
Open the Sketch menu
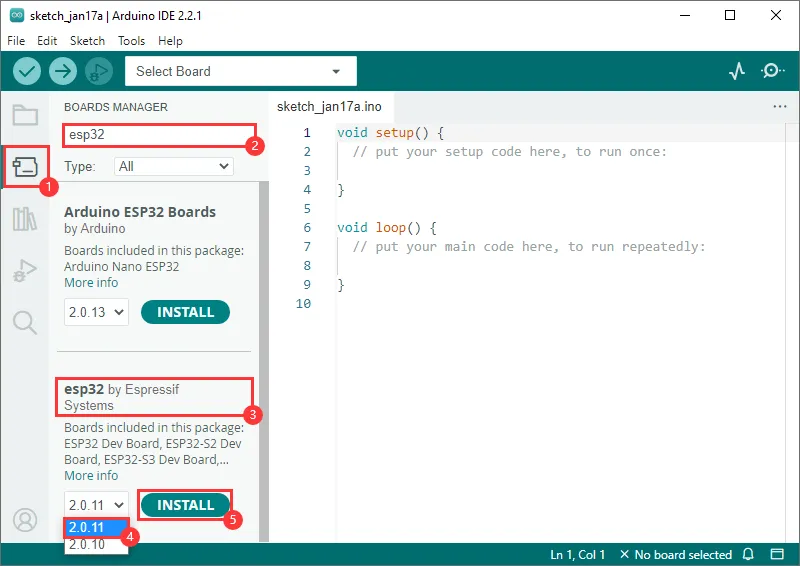87,41
